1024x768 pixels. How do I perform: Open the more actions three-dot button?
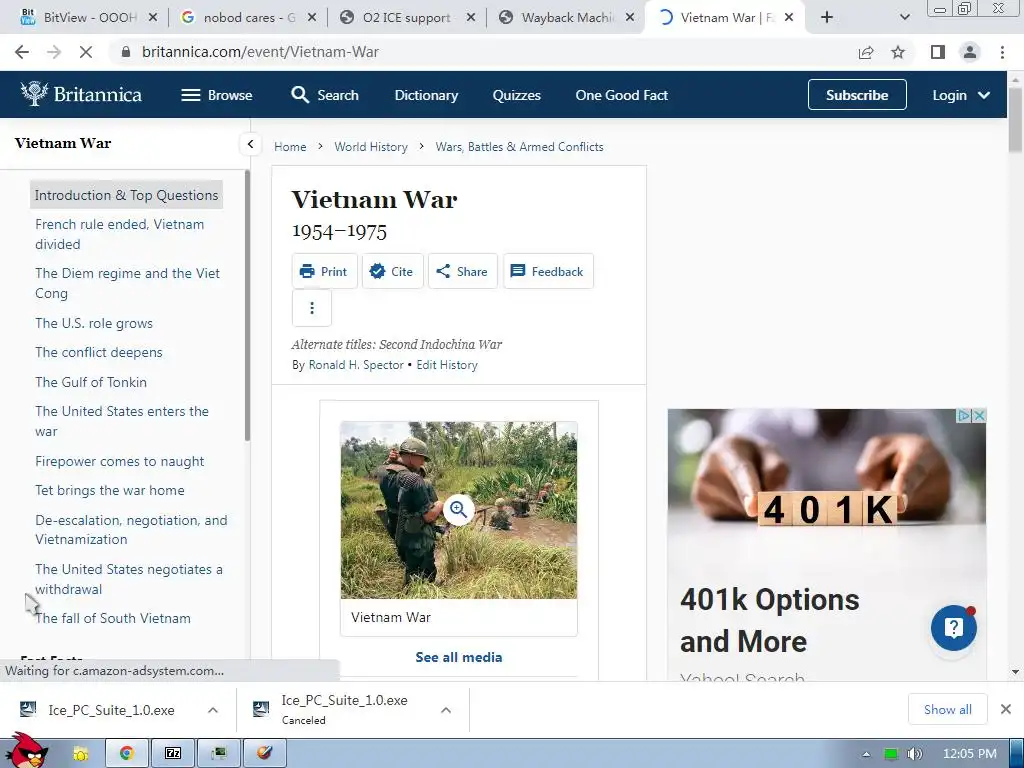click(x=312, y=308)
